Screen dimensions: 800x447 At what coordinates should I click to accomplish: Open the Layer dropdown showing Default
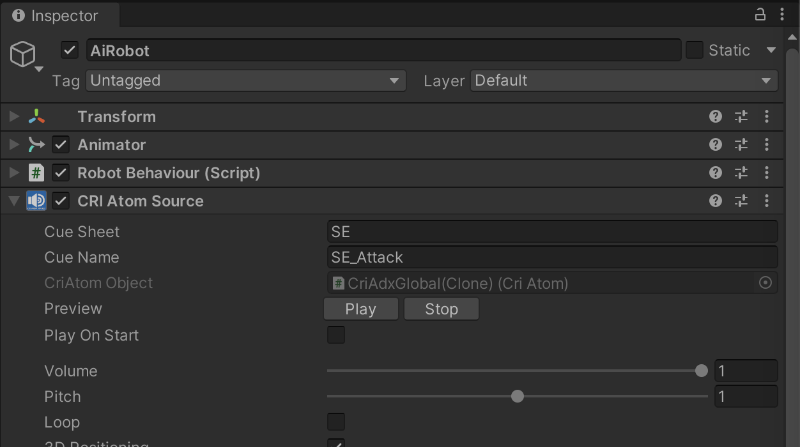(x=624, y=81)
